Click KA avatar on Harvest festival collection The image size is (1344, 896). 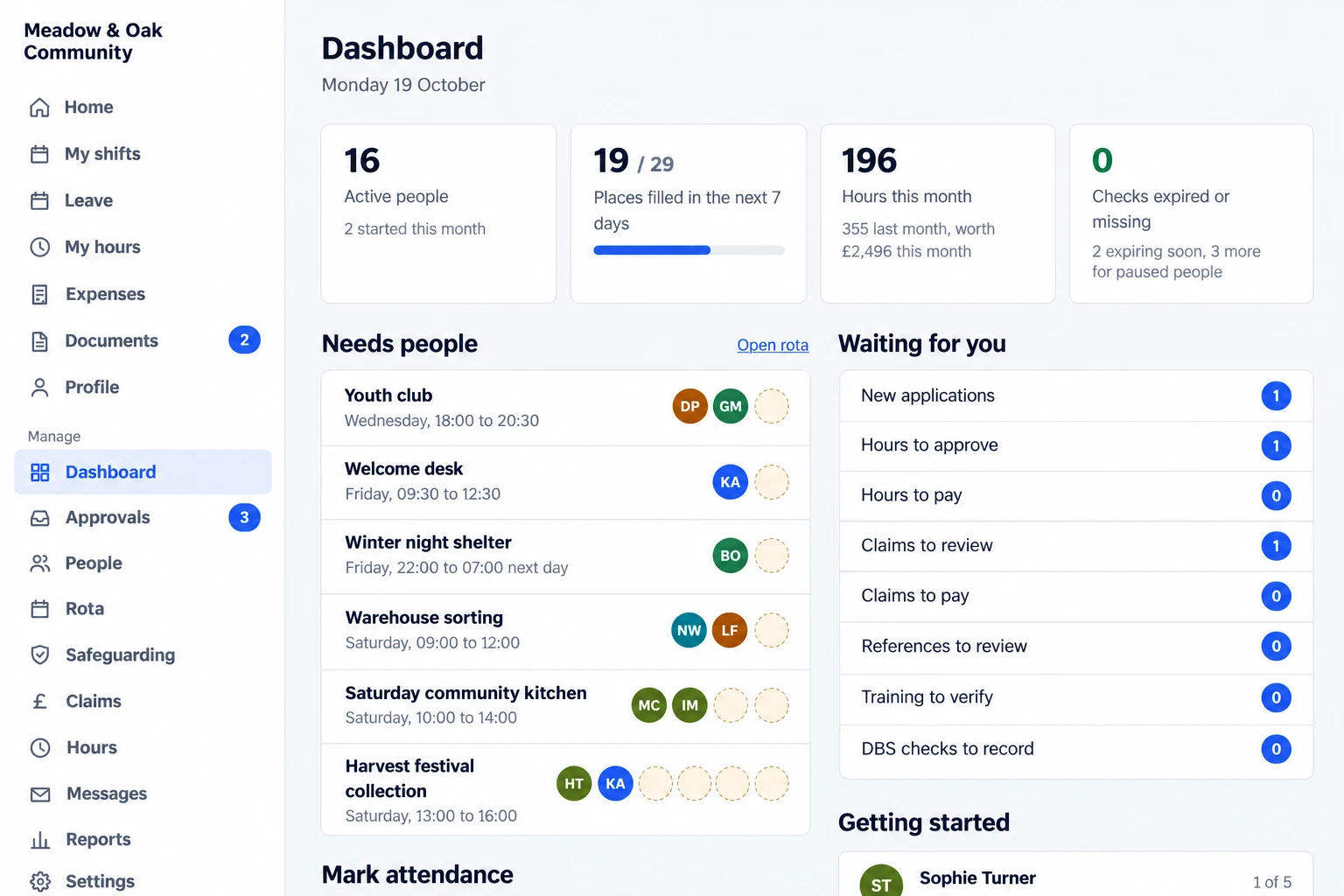pyautogui.click(x=615, y=783)
